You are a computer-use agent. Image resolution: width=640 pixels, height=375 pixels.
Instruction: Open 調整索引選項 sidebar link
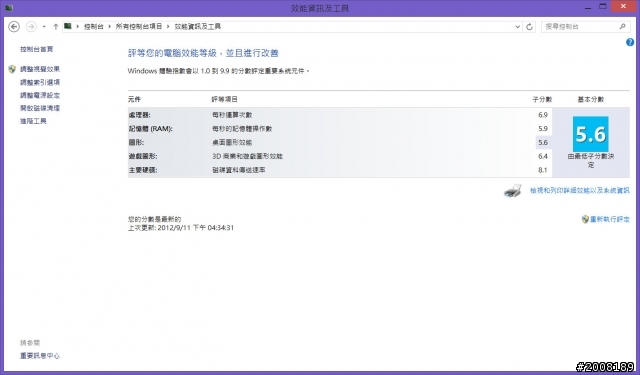tap(40, 82)
